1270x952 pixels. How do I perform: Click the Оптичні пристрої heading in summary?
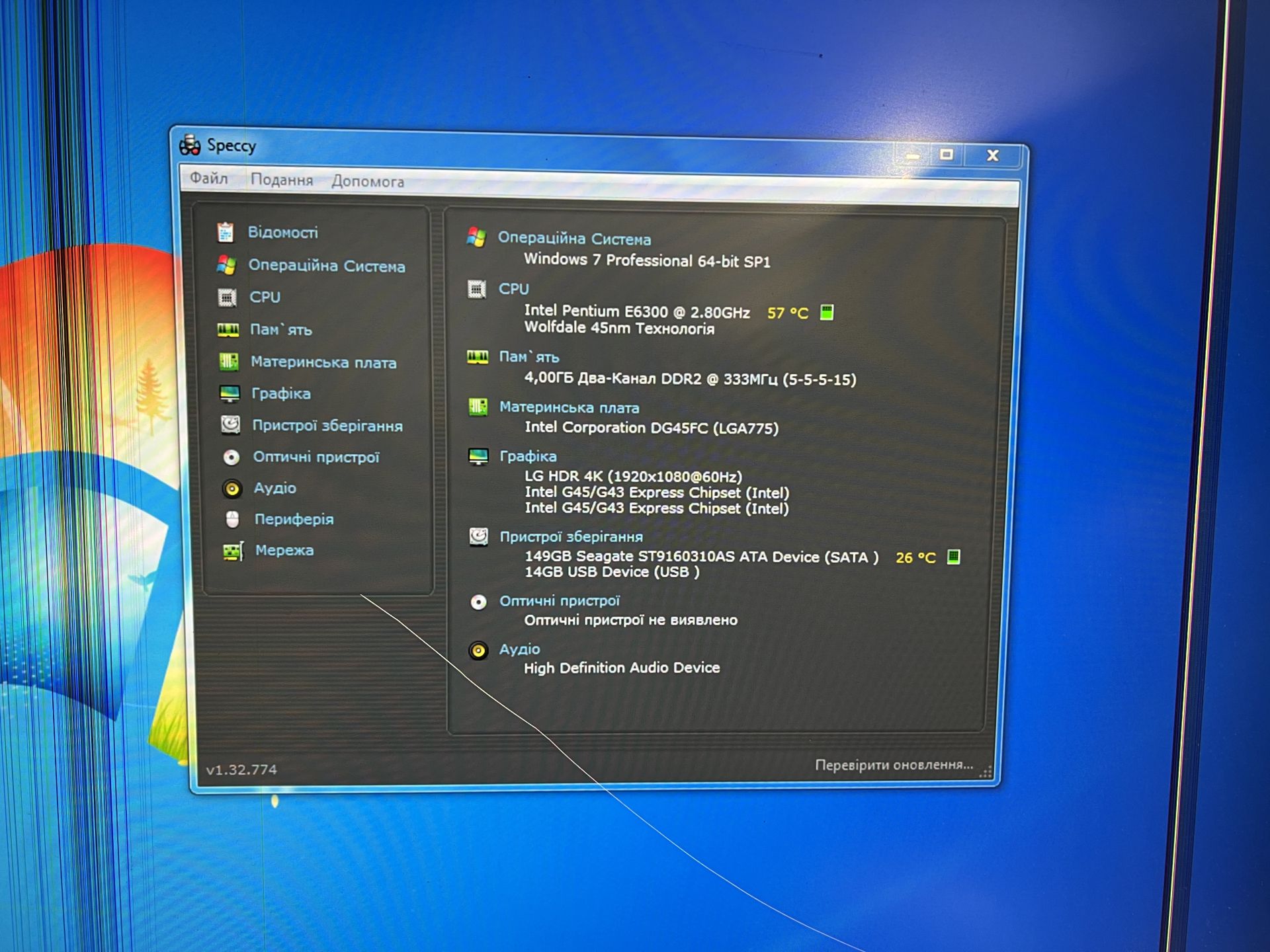pos(559,601)
